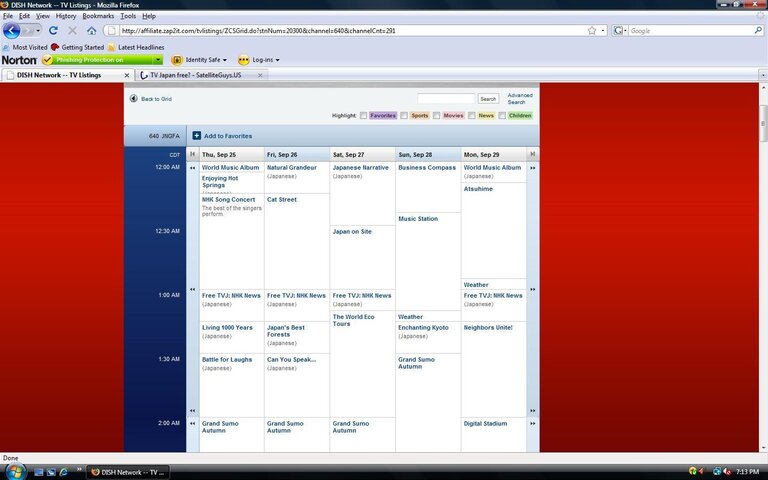Open the back/forward history dropdown
Screen dimensions: 768x480
click(38, 30)
